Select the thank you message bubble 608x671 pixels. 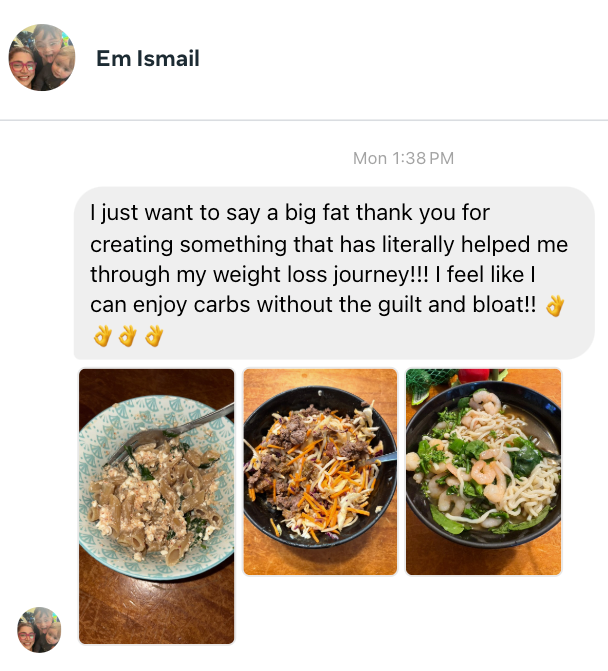[334, 273]
